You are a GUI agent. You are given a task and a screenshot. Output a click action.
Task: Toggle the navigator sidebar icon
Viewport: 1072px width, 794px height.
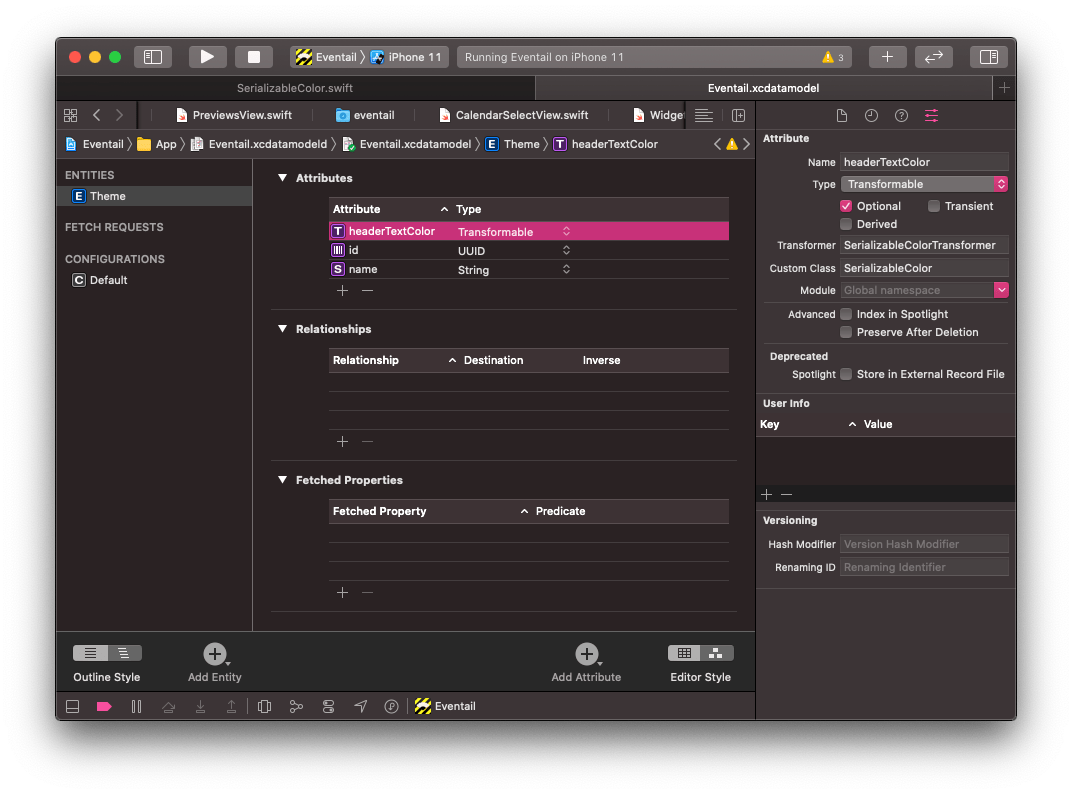coord(153,57)
